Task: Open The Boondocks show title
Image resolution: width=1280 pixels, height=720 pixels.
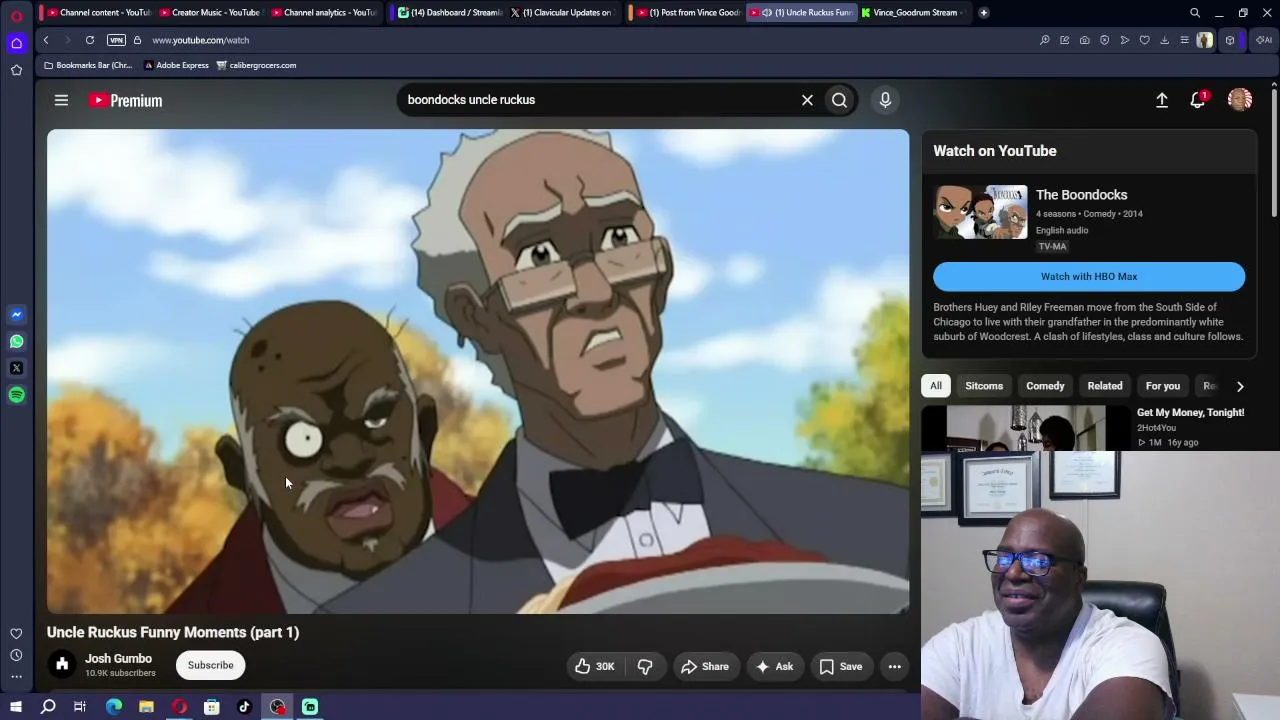Action: click(1081, 195)
